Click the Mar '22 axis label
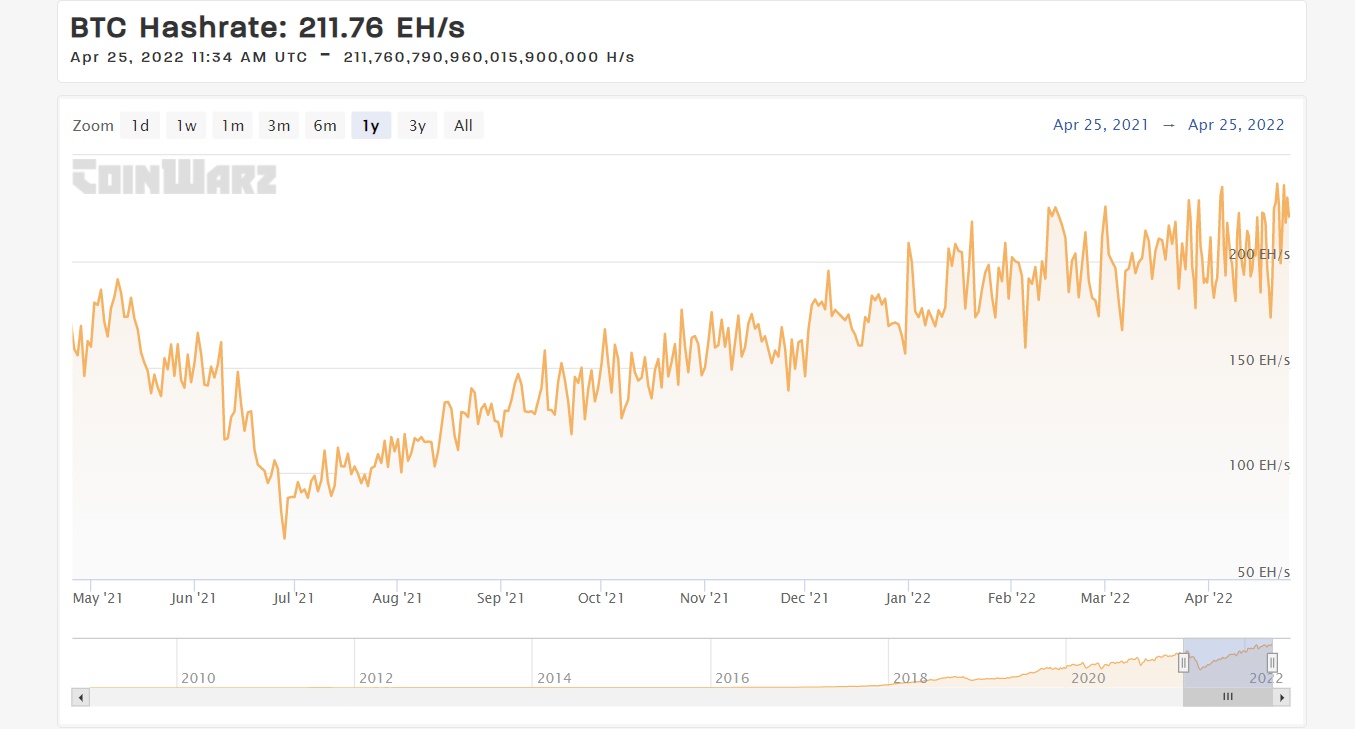 pos(1106,598)
